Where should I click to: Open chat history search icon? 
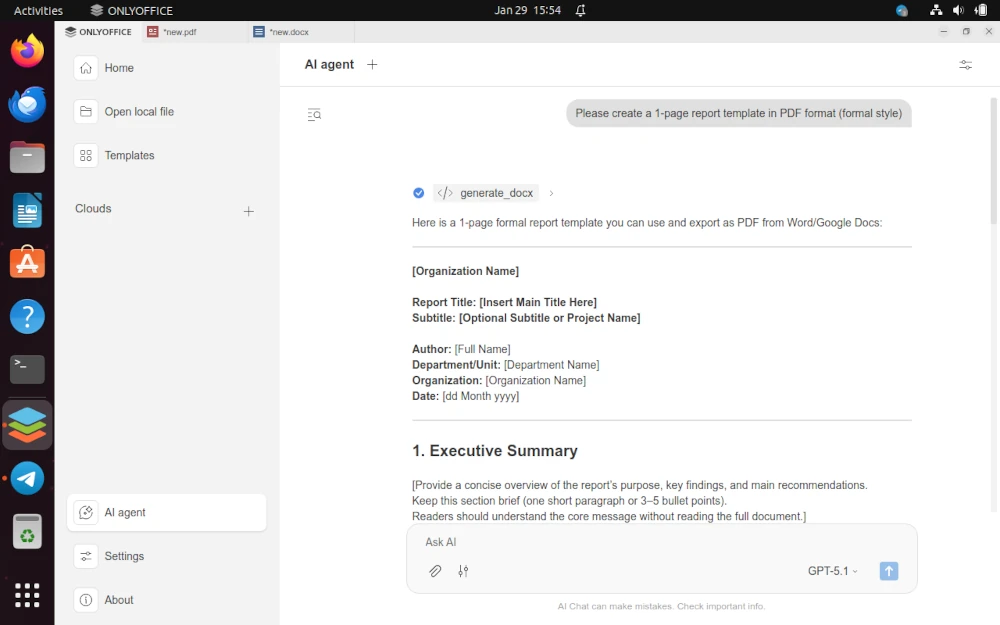point(314,114)
